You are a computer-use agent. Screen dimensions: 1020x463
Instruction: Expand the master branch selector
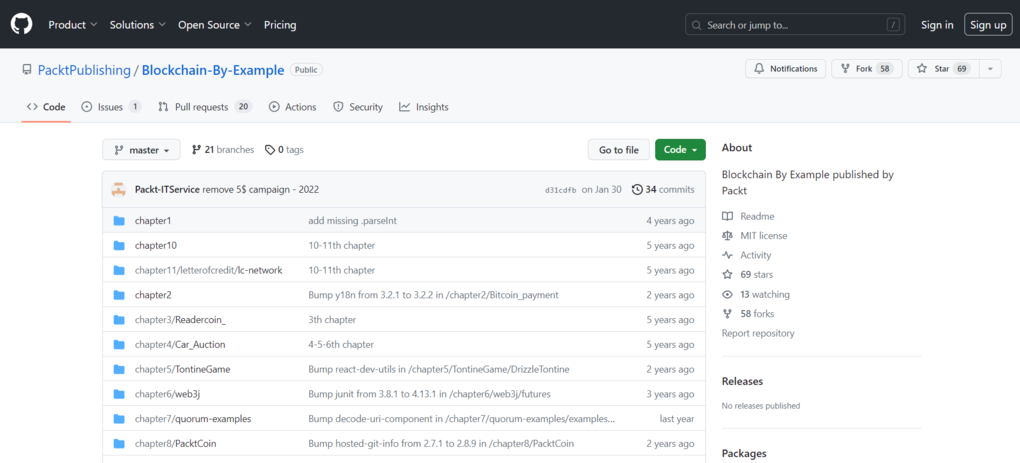click(x=141, y=150)
